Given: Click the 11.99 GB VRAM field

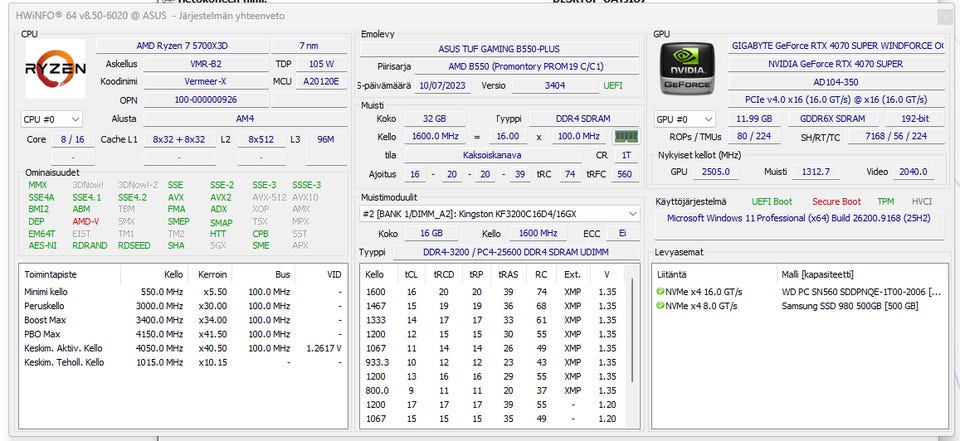Looking at the screenshot, I should tap(754, 119).
